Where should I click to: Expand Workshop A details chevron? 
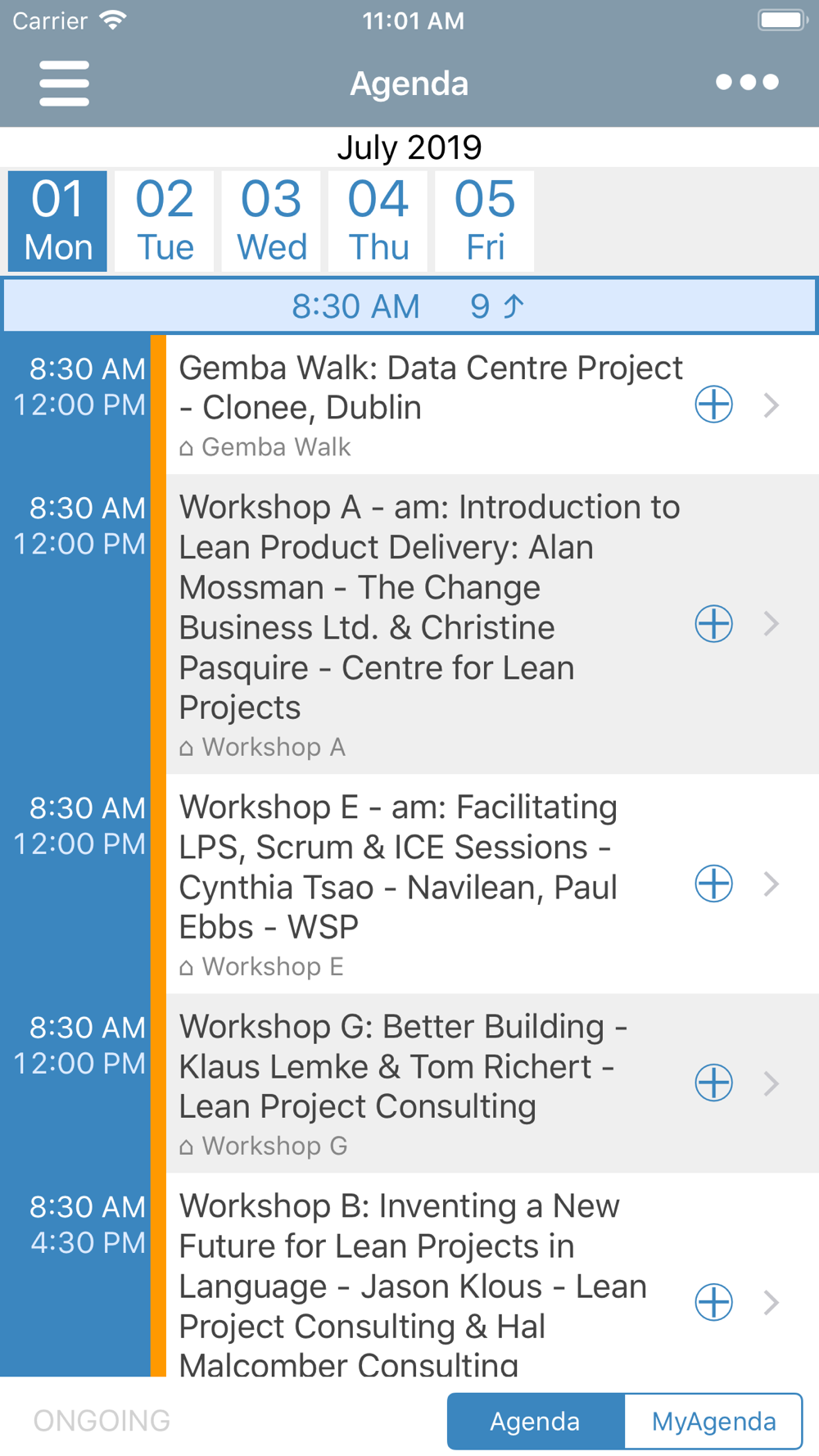(x=771, y=624)
